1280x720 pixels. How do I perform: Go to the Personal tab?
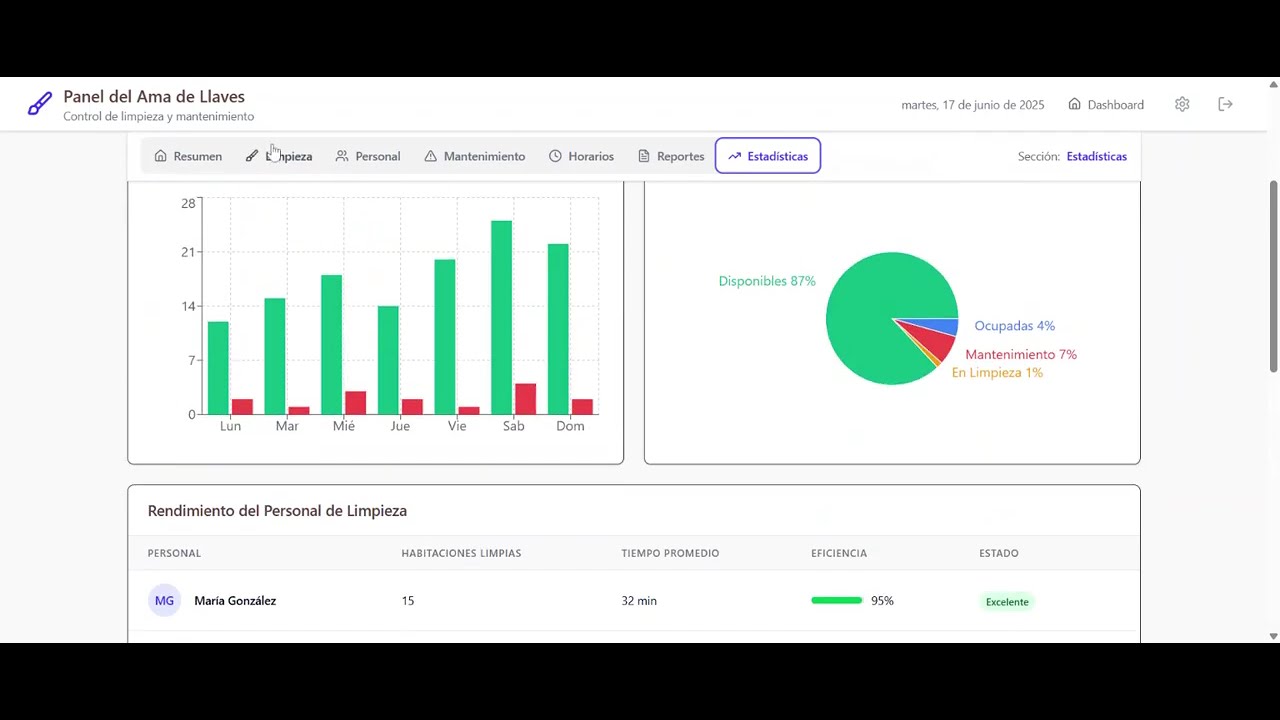[368, 156]
